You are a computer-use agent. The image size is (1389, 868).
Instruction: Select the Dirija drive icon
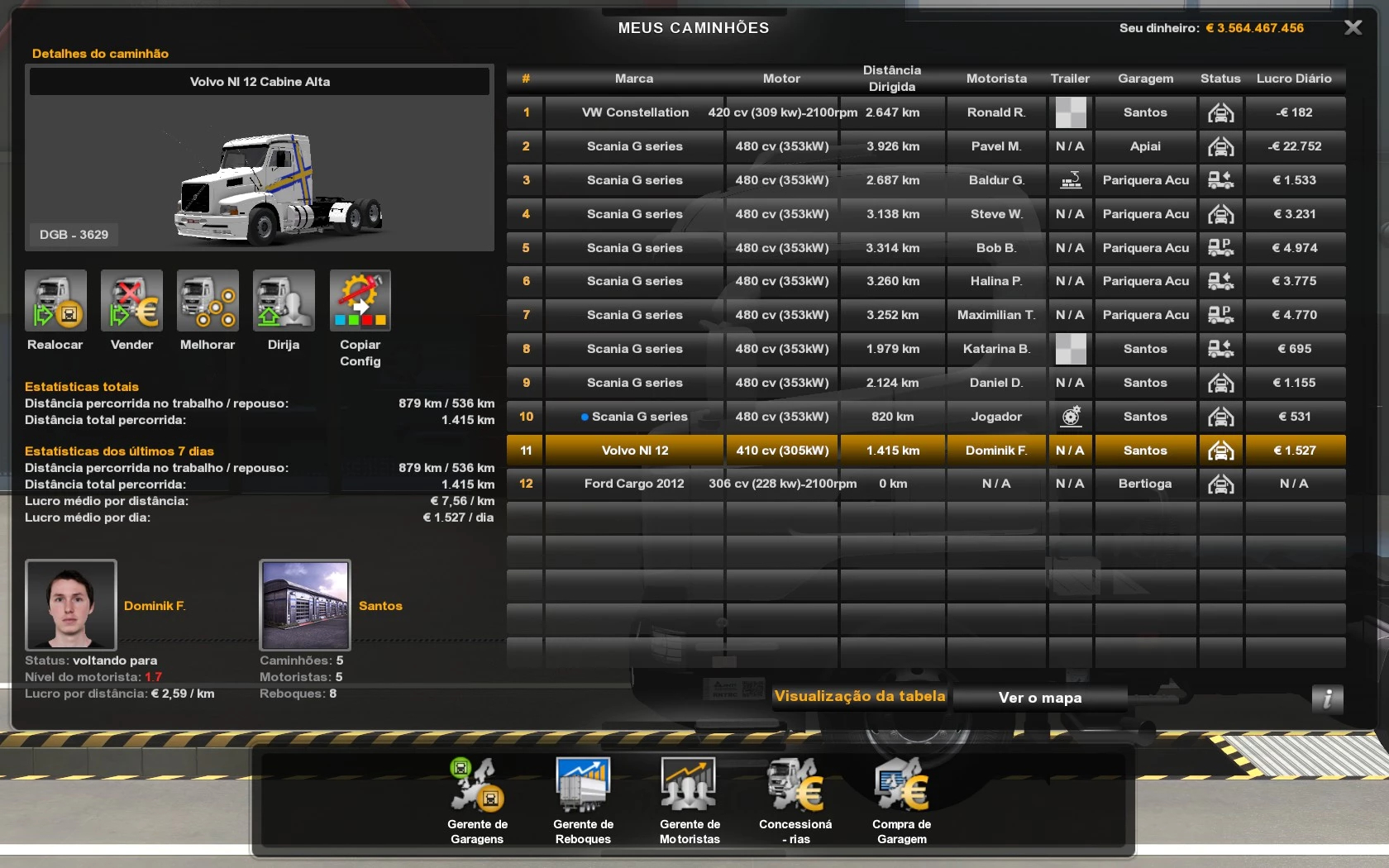(x=284, y=301)
